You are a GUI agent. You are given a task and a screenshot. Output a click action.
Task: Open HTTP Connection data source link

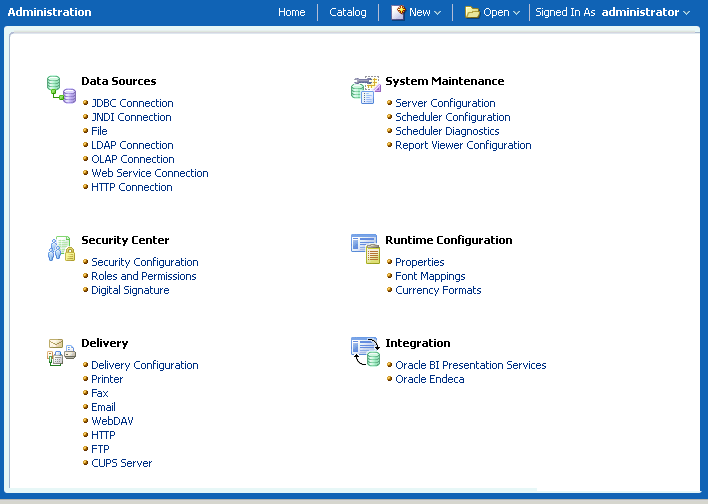tap(132, 187)
